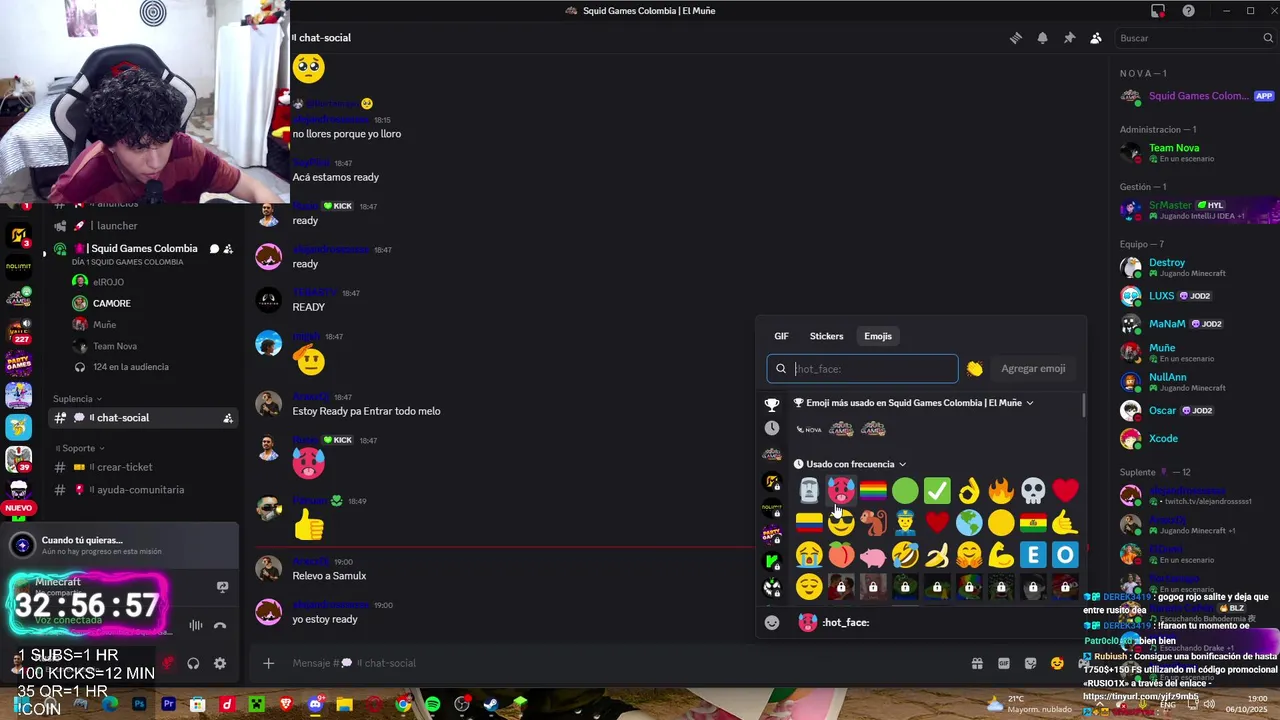Select the monkey emoji
Screen dimensions: 1280x720
pyautogui.click(x=873, y=522)
